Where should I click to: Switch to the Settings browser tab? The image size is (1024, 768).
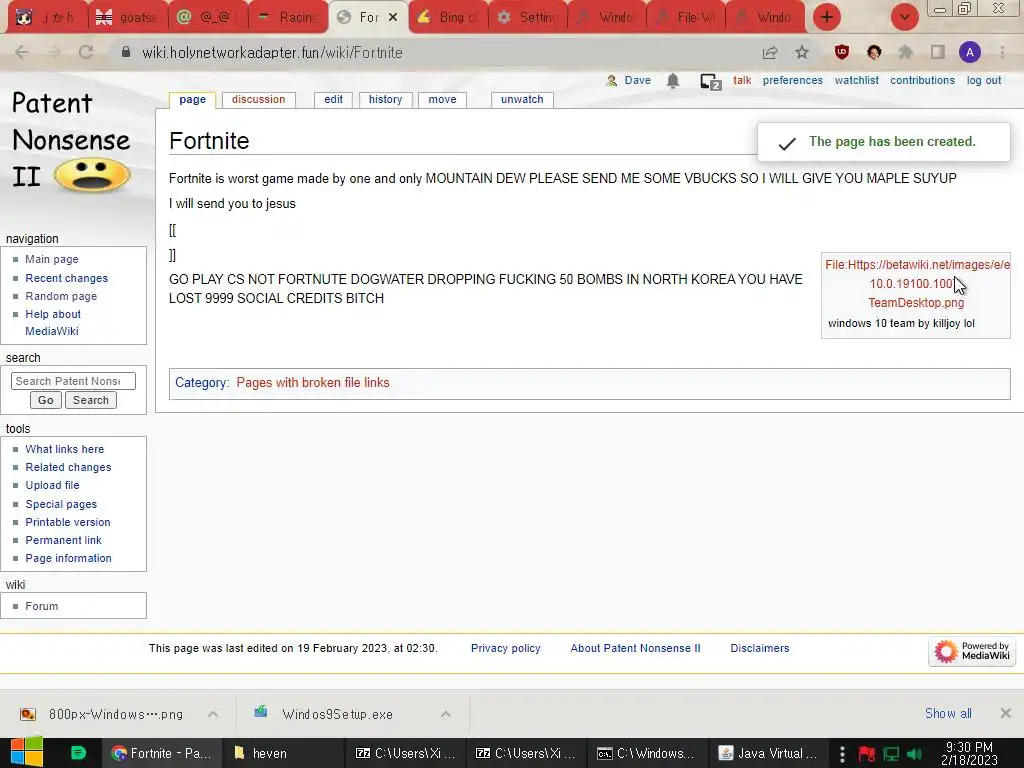pyautogui.click(x=529, y=18)
